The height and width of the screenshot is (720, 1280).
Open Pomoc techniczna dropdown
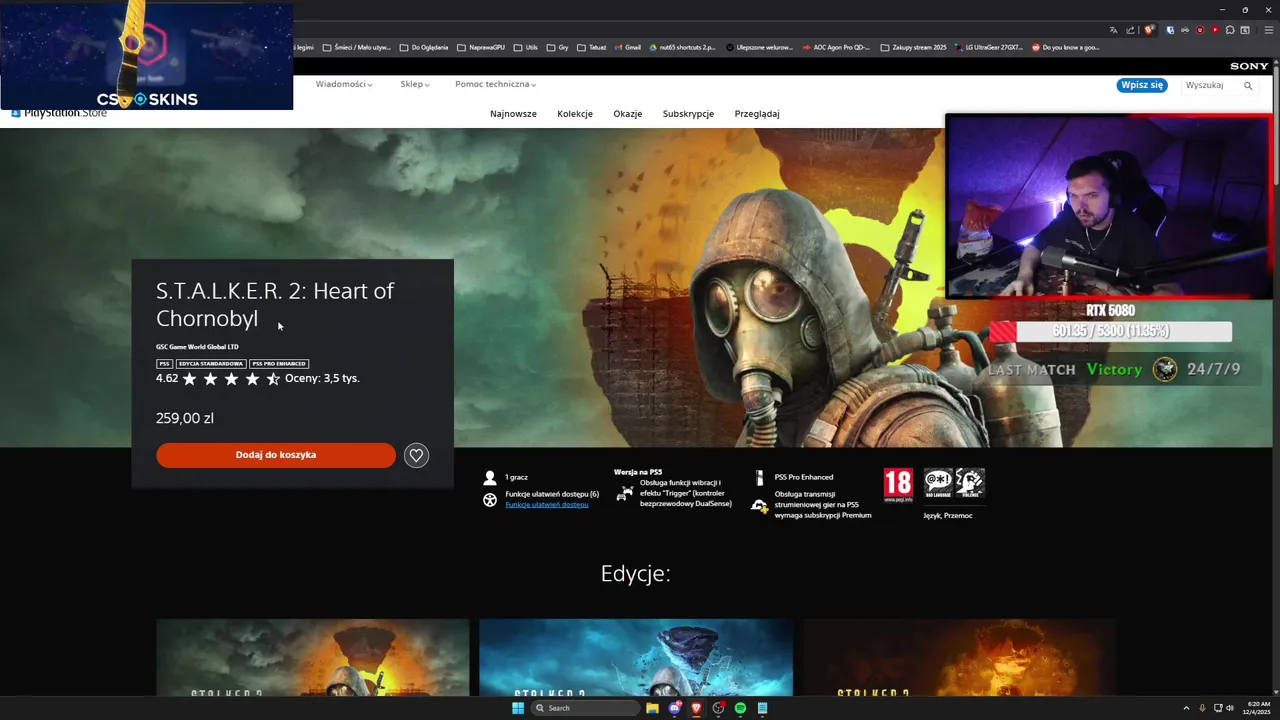click(495, 84)
